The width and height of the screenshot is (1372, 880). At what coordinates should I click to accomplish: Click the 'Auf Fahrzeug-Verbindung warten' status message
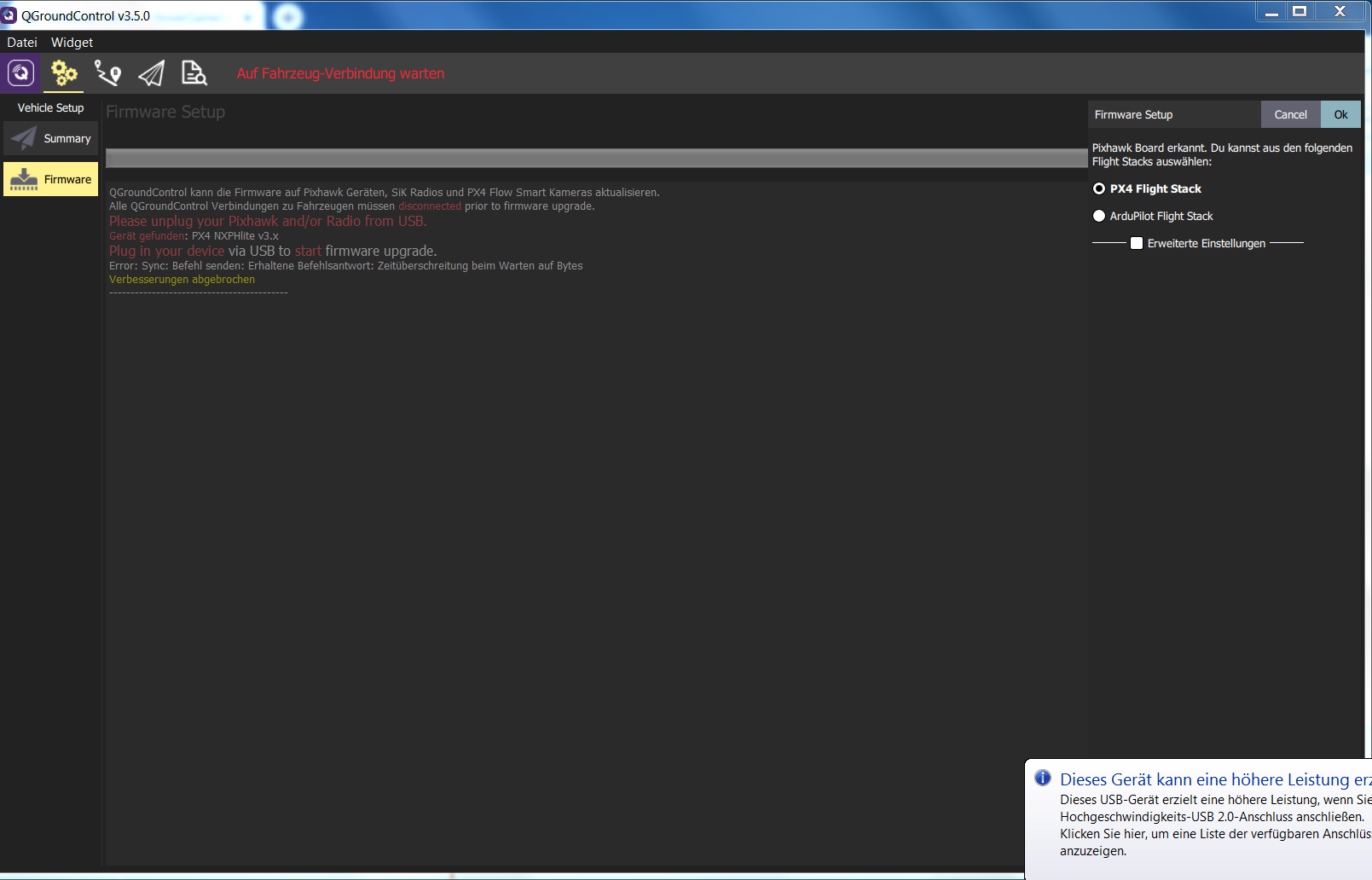340,73
